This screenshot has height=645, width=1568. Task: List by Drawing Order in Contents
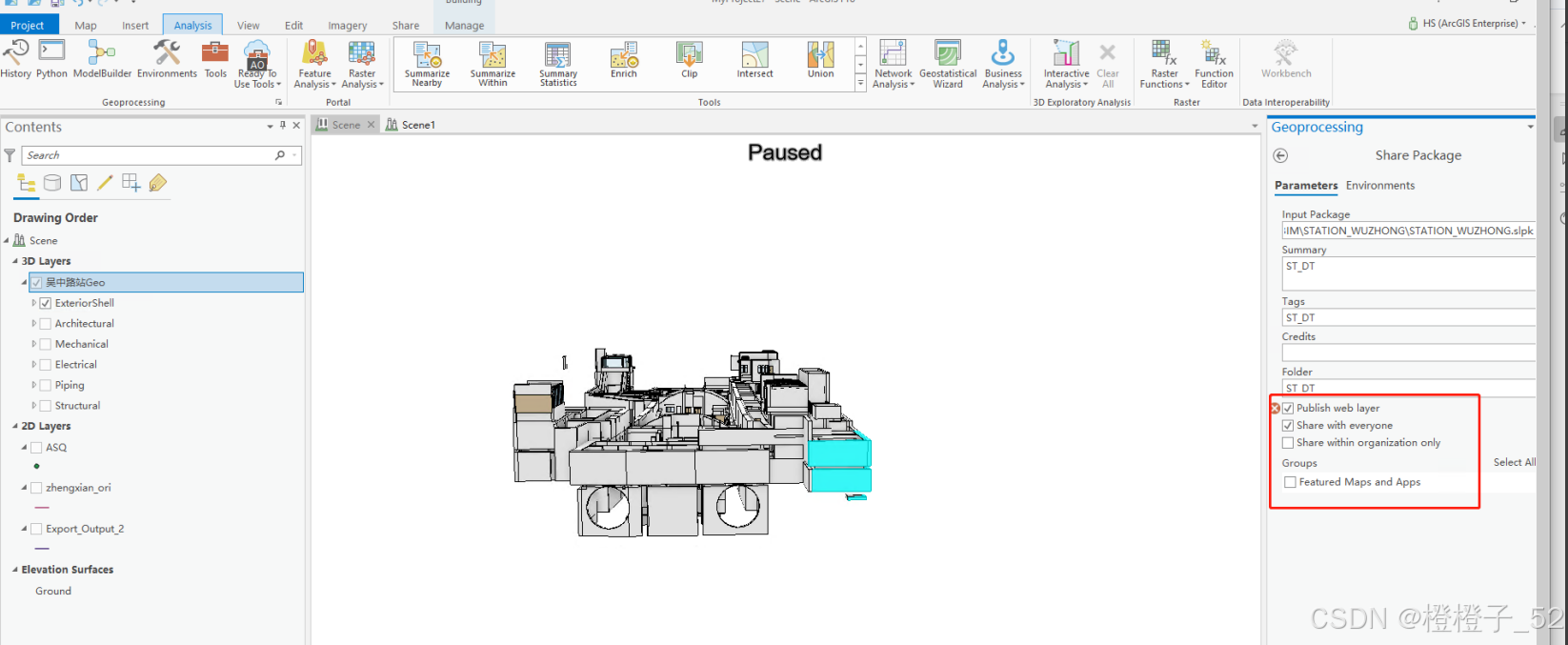[26, 183]
